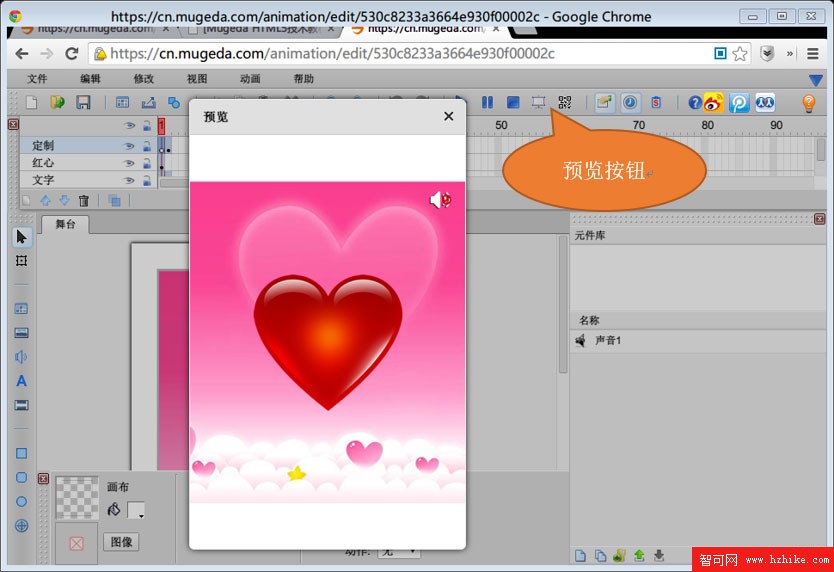834x572 pixels.
Task: Toggle lock on the 文字 layer
Action: click(146, 180)
